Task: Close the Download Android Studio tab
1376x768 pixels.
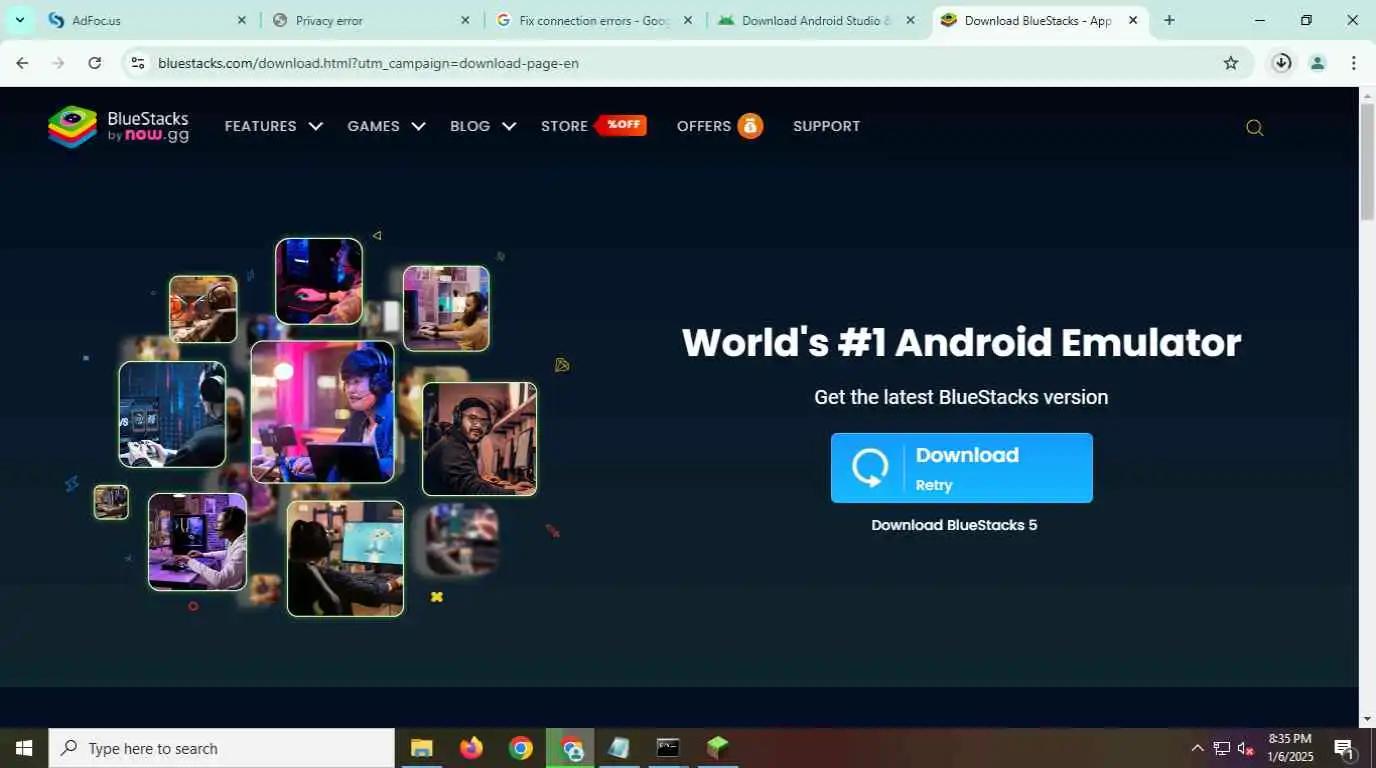Action: point(910,20)
